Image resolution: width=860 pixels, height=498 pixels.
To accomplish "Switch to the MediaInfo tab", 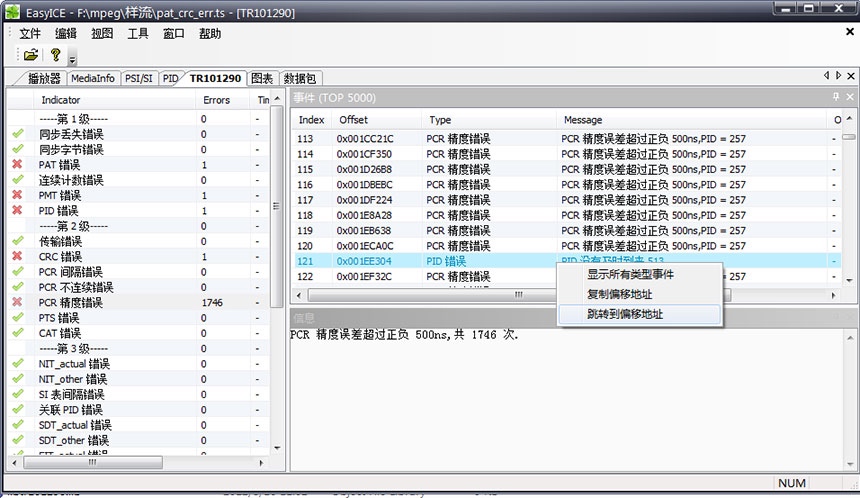I will 92,78.
